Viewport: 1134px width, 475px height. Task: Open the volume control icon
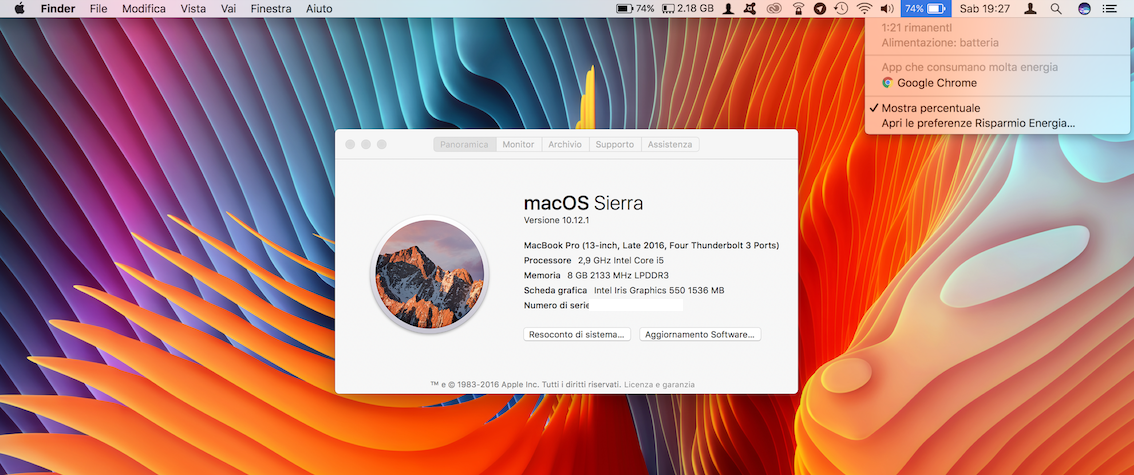pyautogui.click(x=887, y=9)
